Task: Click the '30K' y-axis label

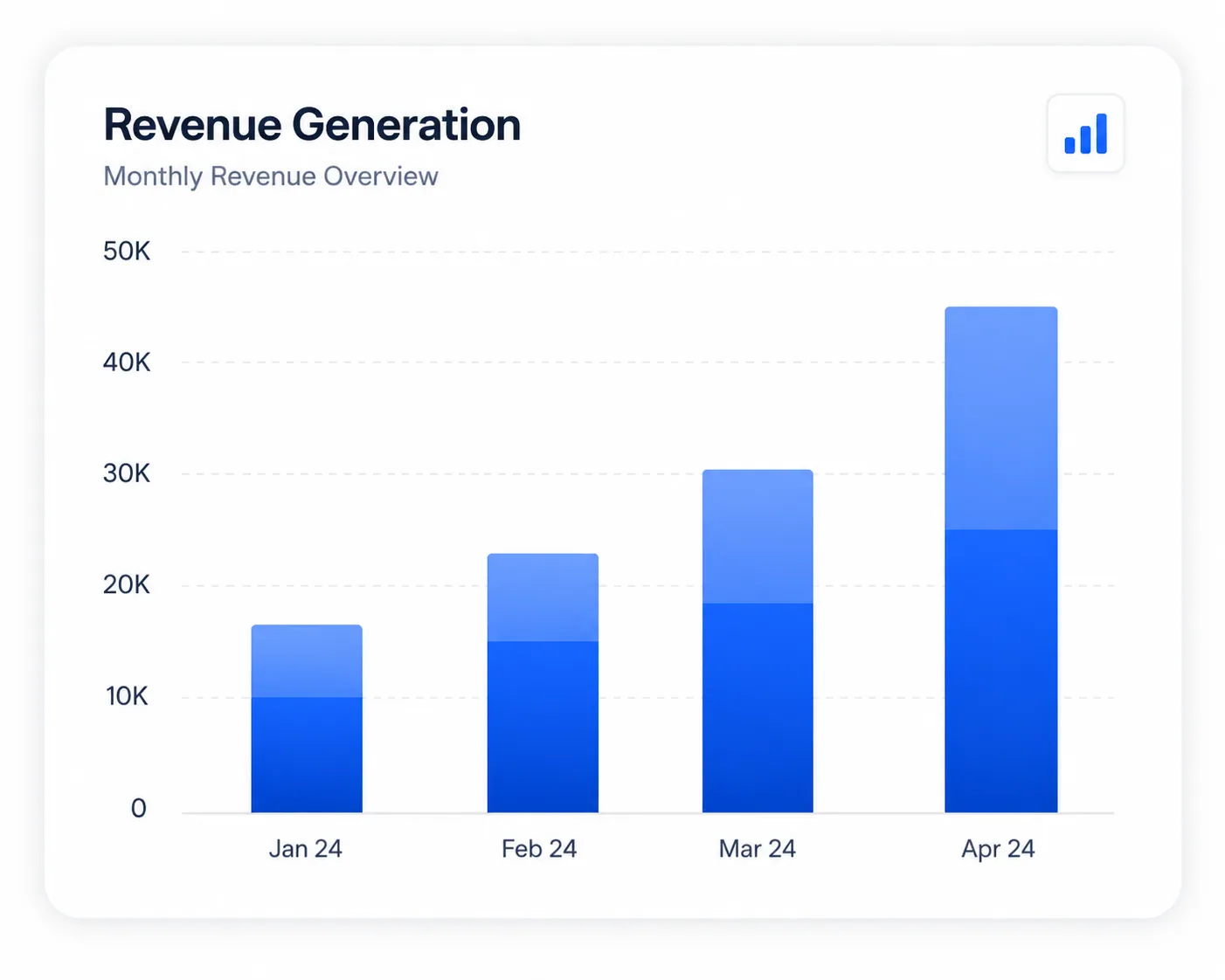Action: [x=127, y=473]
